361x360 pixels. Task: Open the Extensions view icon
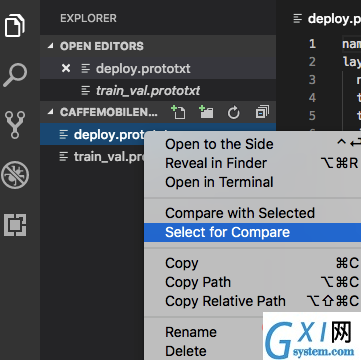click(15, 225)
